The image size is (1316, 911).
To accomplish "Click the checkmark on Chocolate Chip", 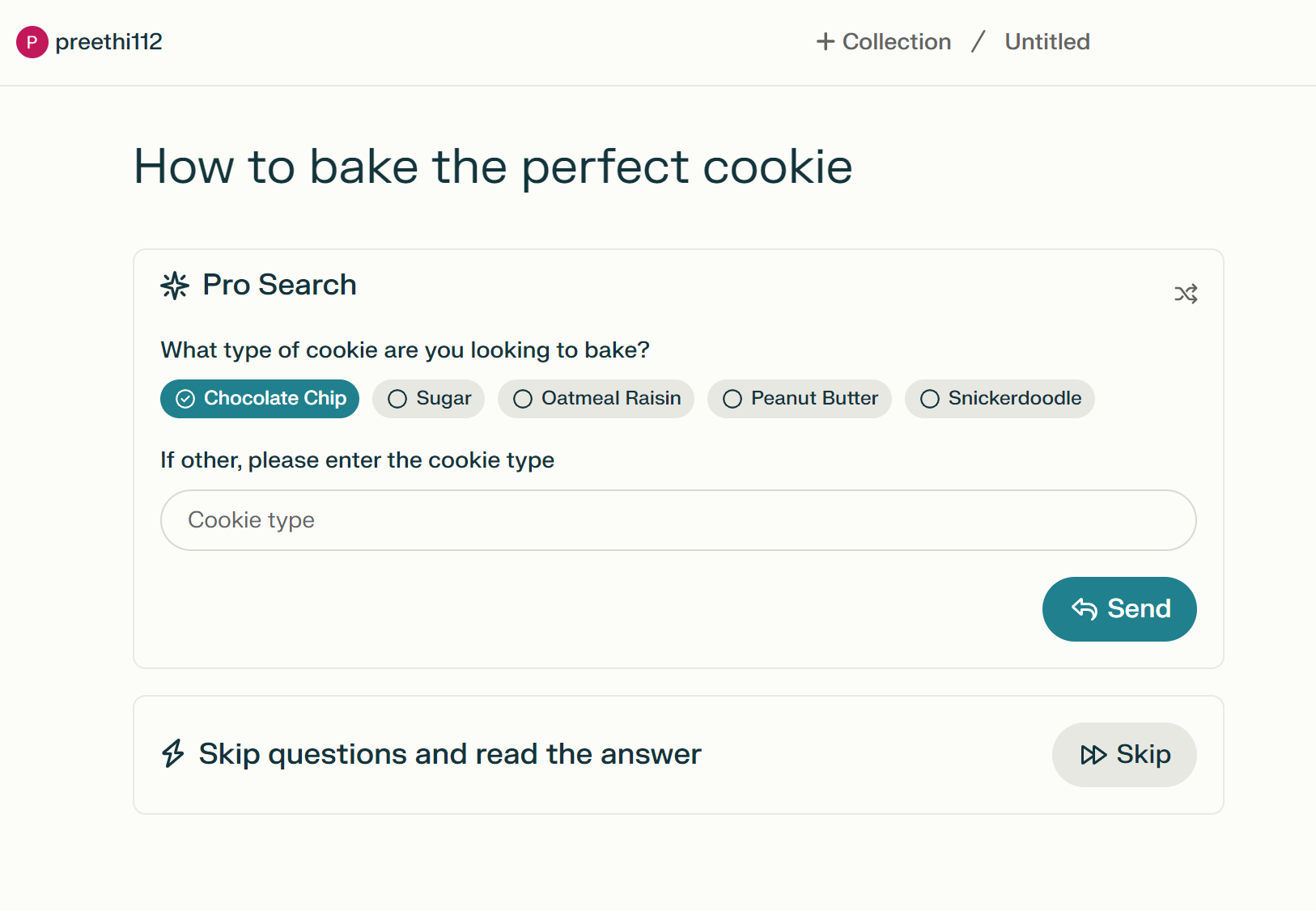I will pyautogui.click(x=185, y=399).
